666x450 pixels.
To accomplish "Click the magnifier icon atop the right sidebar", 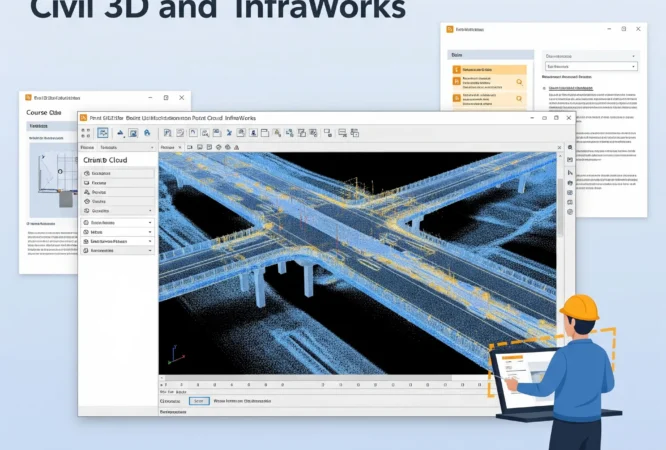I will tap(570, 147).
